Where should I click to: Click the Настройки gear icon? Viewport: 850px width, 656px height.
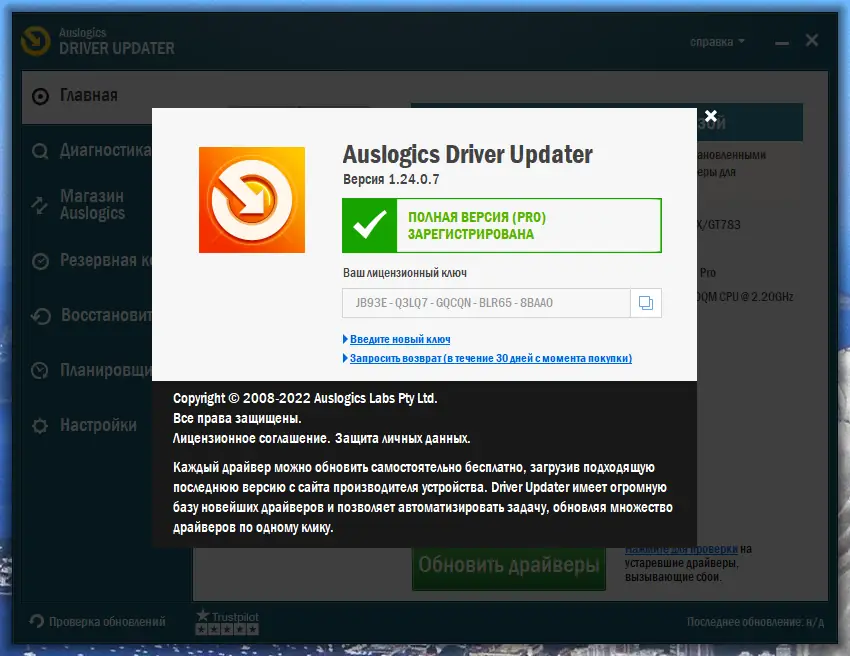(40, 424)
